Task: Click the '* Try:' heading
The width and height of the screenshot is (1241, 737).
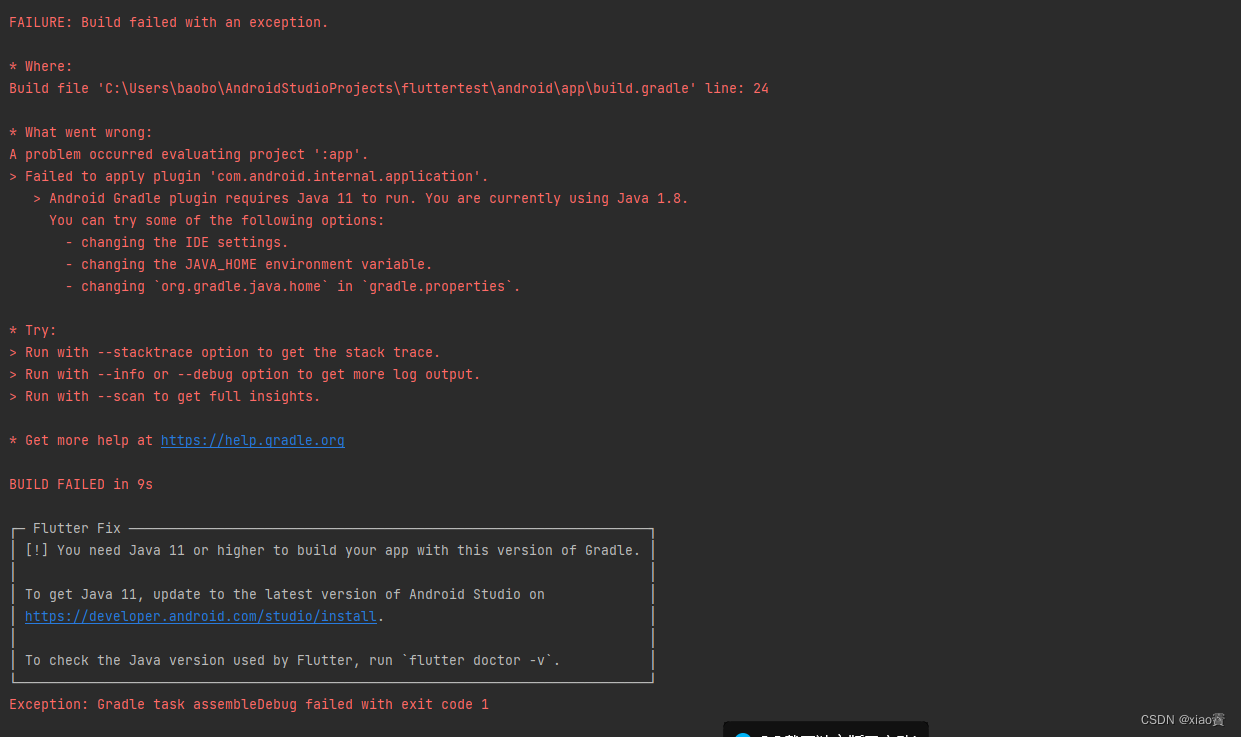Action: [33, 330]
